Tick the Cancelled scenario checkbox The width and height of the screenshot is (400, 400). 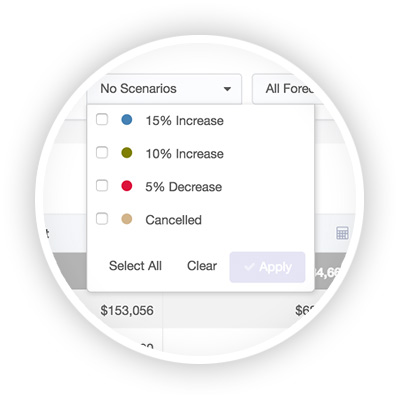(102, 219)
